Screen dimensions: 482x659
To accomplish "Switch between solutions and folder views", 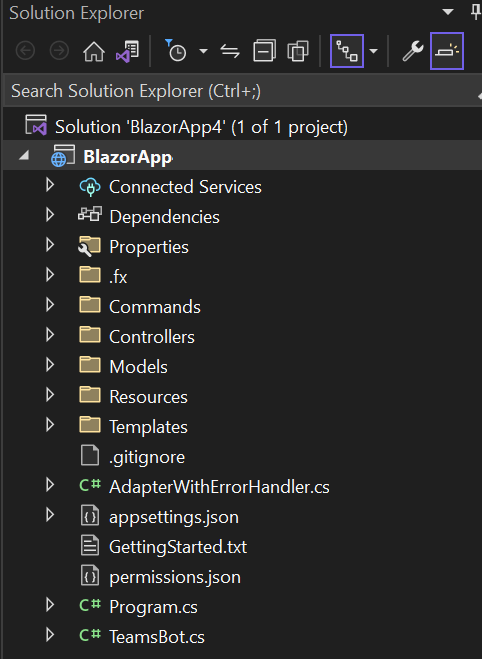I will coord(127,52).
